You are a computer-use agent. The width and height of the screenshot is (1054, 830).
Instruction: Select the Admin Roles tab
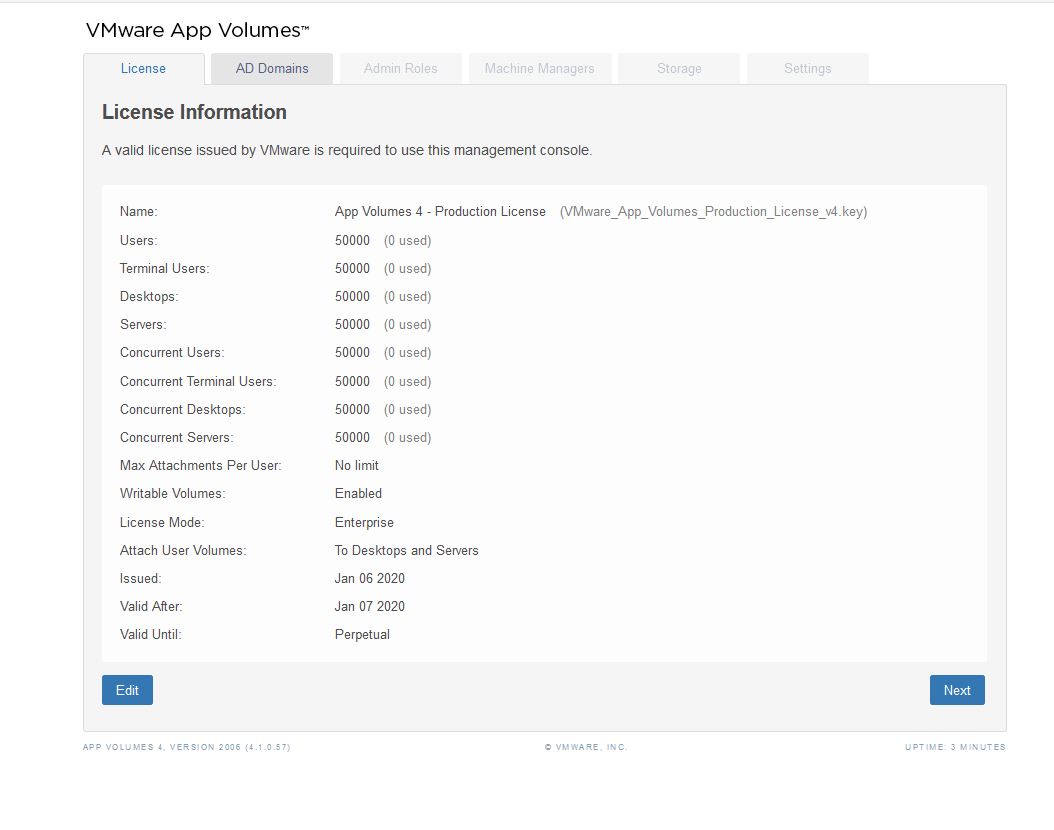(x=401, y=69)
